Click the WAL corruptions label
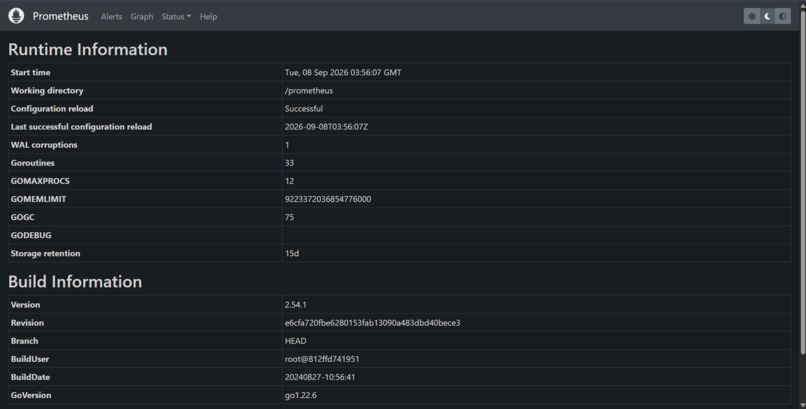 [x=44, y=145]
